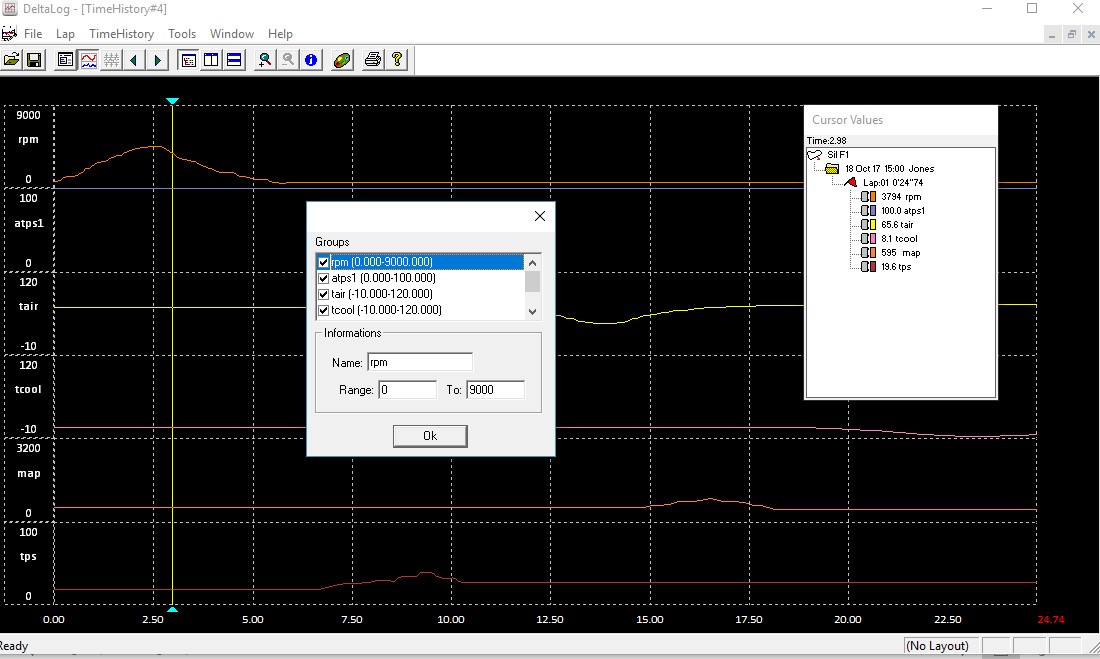Disable the tcool group checkbox
Viewport: 1100px width, 659px height.
pyautogui.click(x=323, y=310)
